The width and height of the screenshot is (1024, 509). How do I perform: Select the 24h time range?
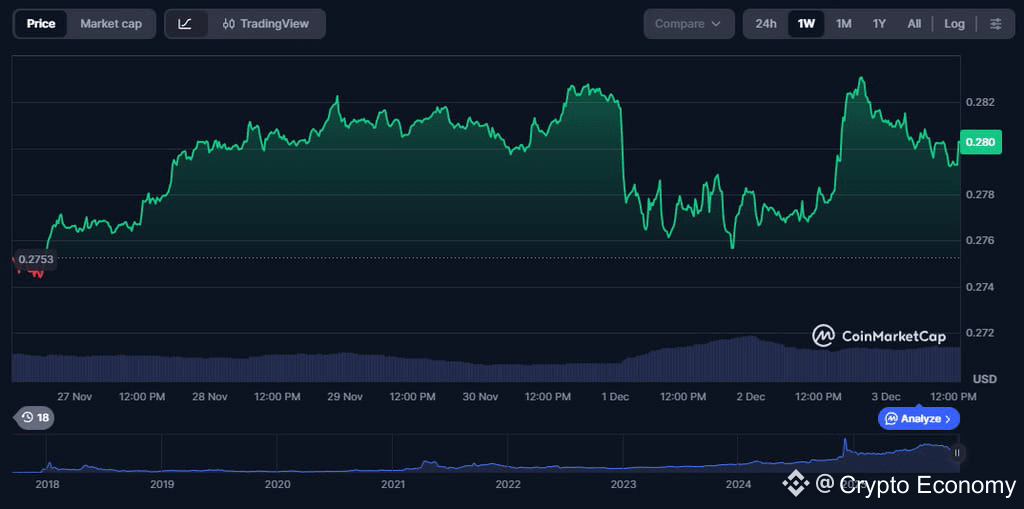766,24
